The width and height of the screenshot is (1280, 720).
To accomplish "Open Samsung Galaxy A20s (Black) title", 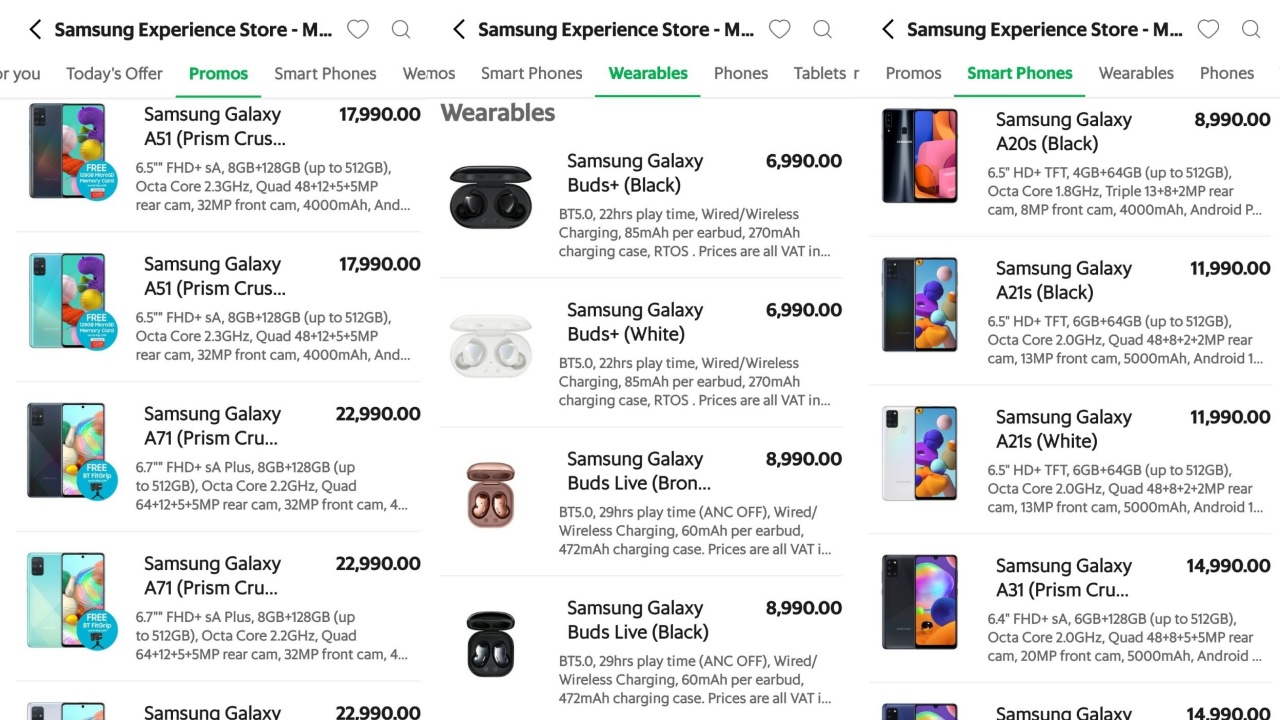I will [x=1063, y=131].
